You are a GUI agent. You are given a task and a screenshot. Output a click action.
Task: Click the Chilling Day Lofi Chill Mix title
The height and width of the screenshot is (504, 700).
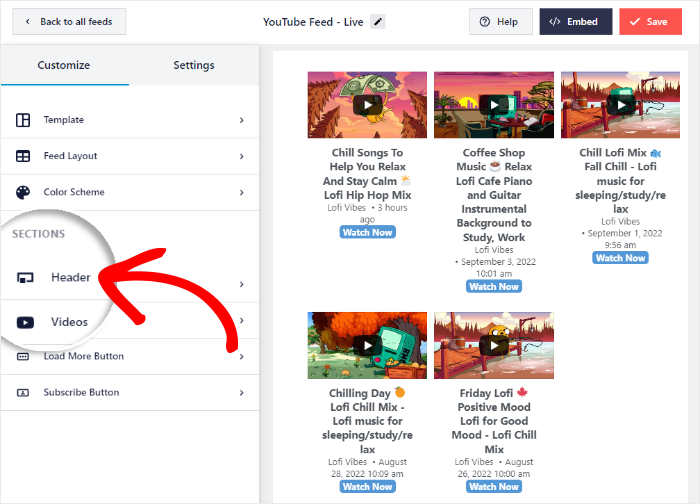(x=367, y=421)
